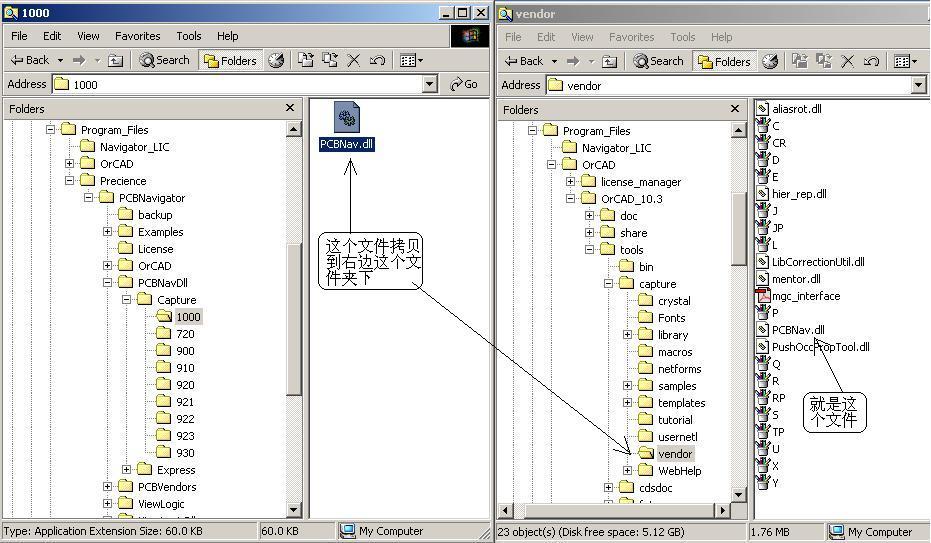Click Delete icon in vendor window toolbar
931x543 pixels.
coord(847,61)
